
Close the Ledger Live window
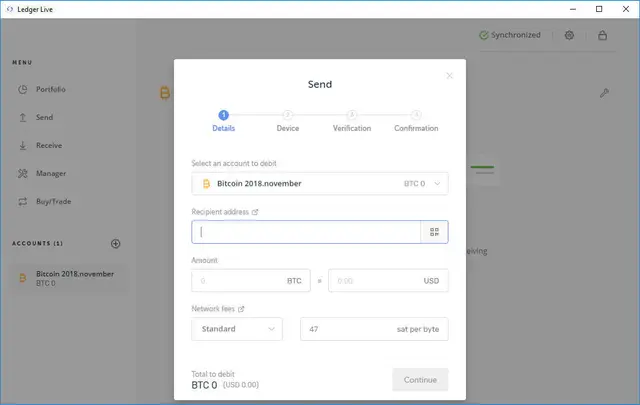626,9
